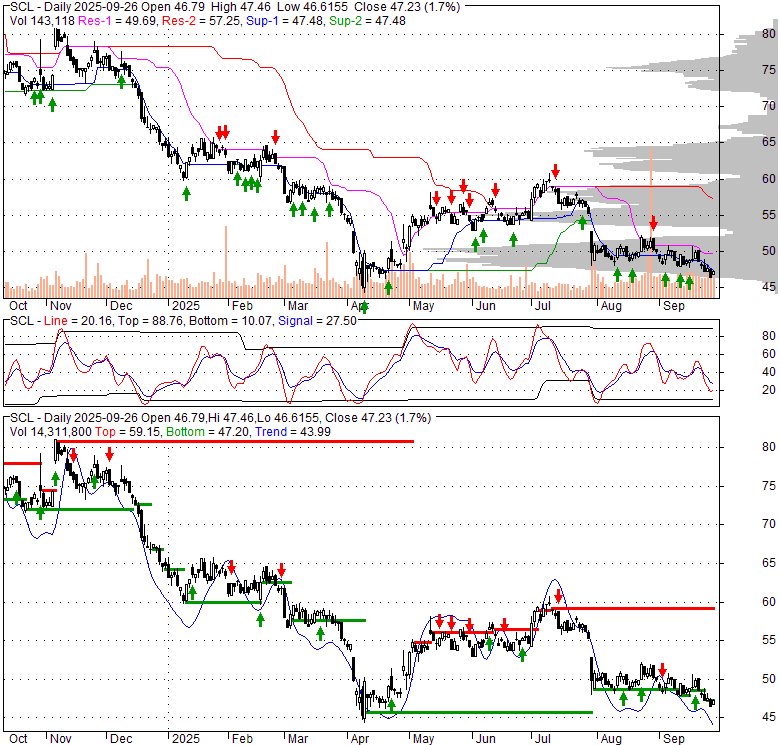Select the bottom chart's SCL Daily title line
Image resolution: width=780 pixels, height=745 pixels.
click(220, 418)
